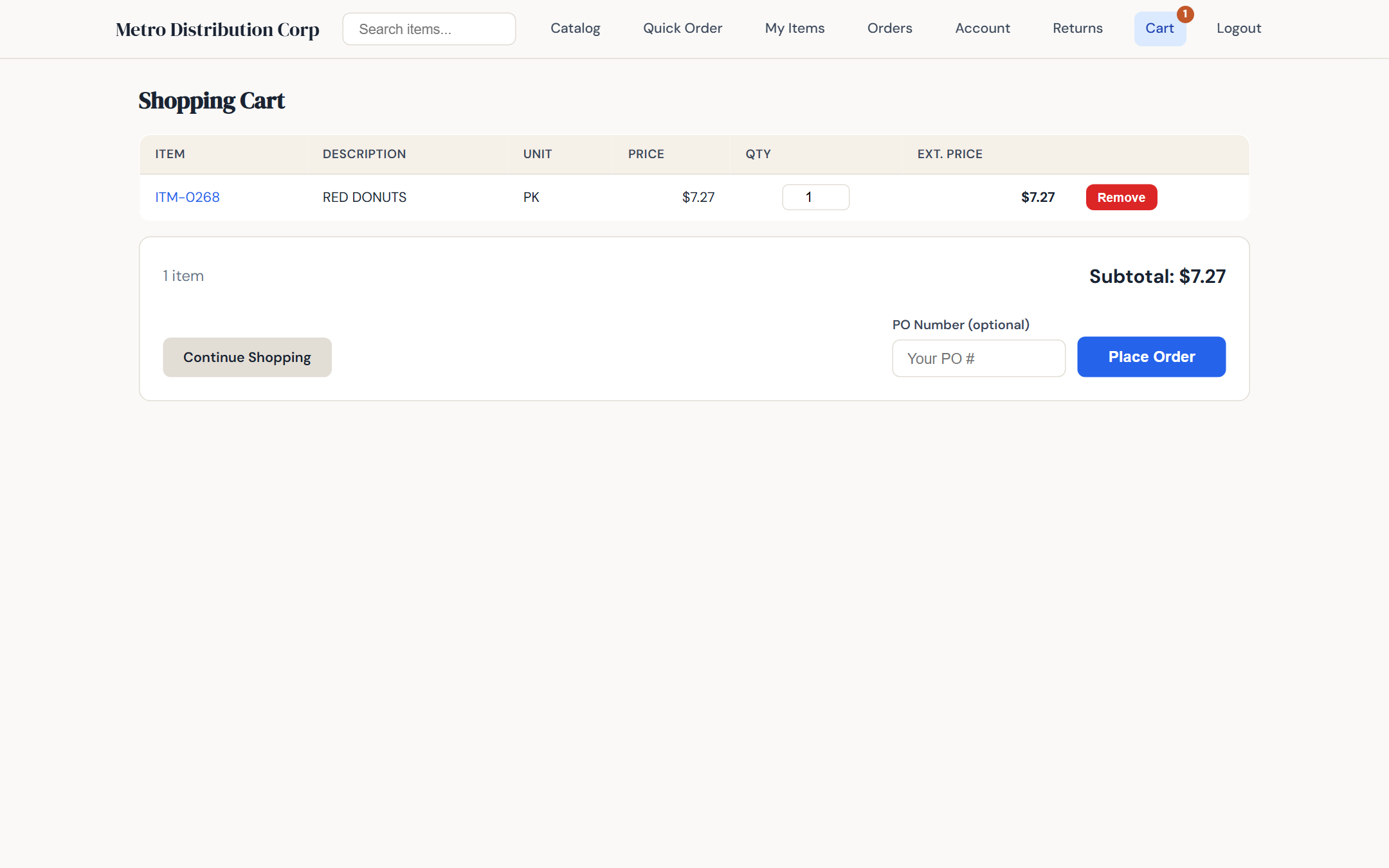Click the cart item count badge
The image size is (1389, 868).
(x=1185, y=13)
